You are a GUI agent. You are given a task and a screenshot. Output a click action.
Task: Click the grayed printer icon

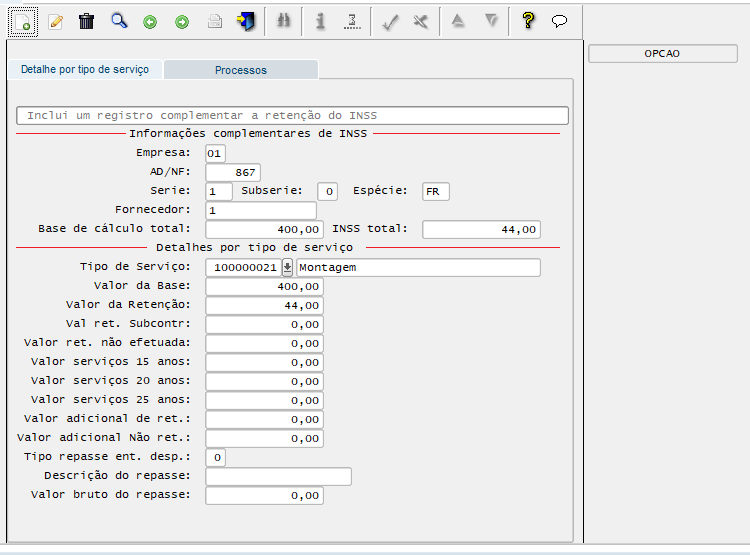point(215,22)
